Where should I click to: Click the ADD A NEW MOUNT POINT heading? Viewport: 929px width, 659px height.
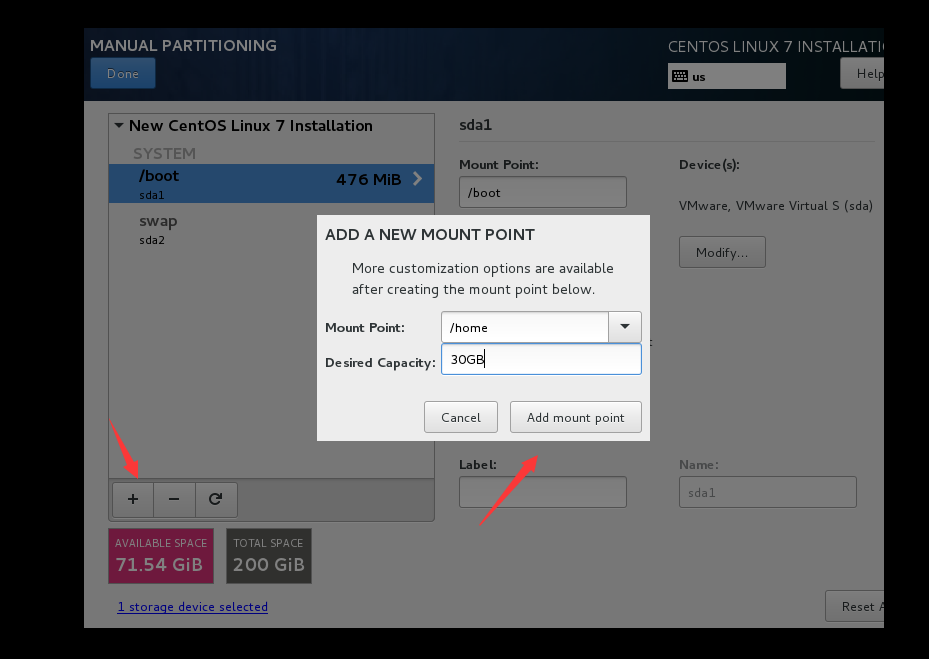tap(430, 235)
